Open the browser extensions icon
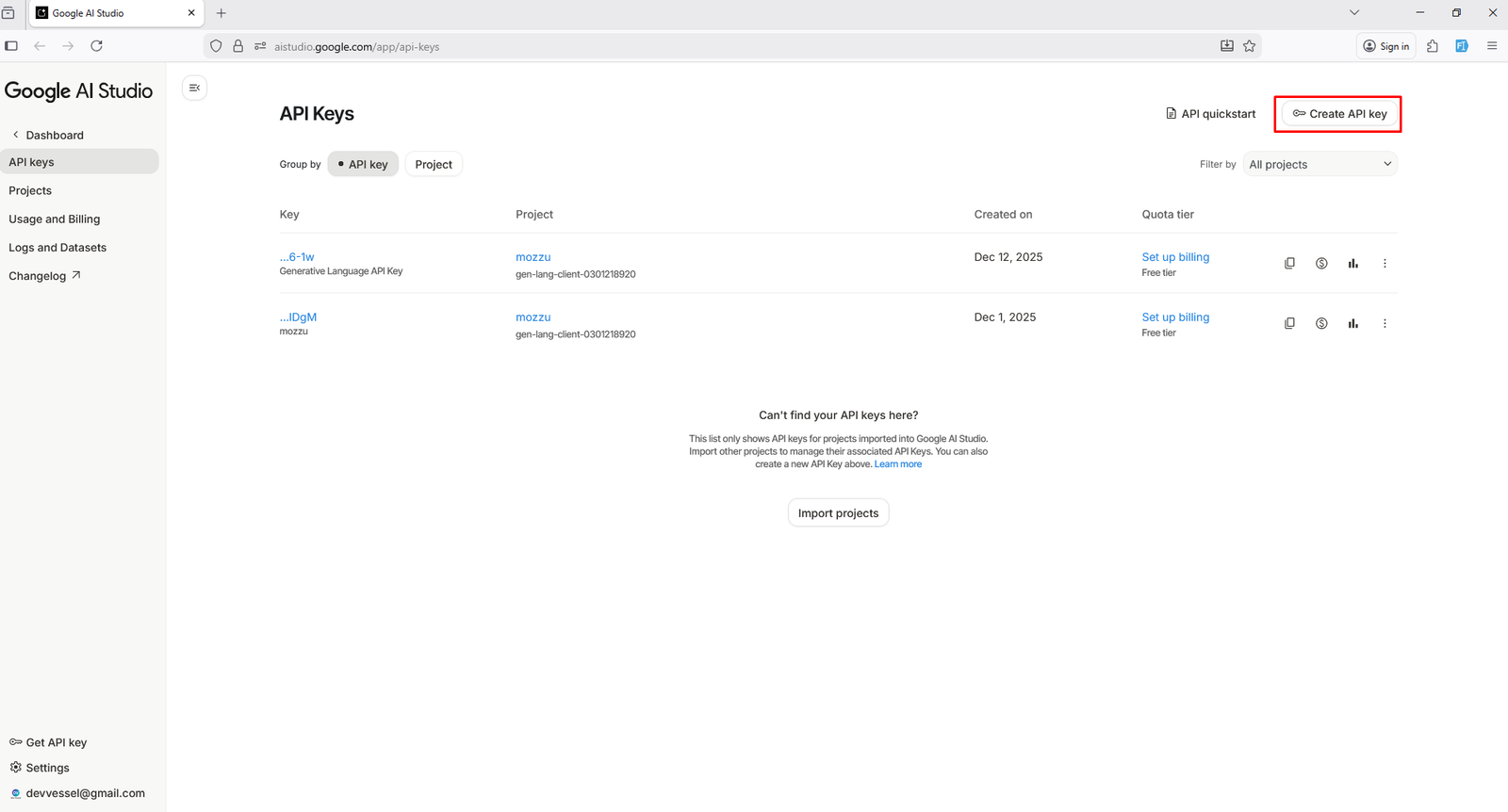The height and width of the screenshot is (812, 1508). [x=1433, y=46]
